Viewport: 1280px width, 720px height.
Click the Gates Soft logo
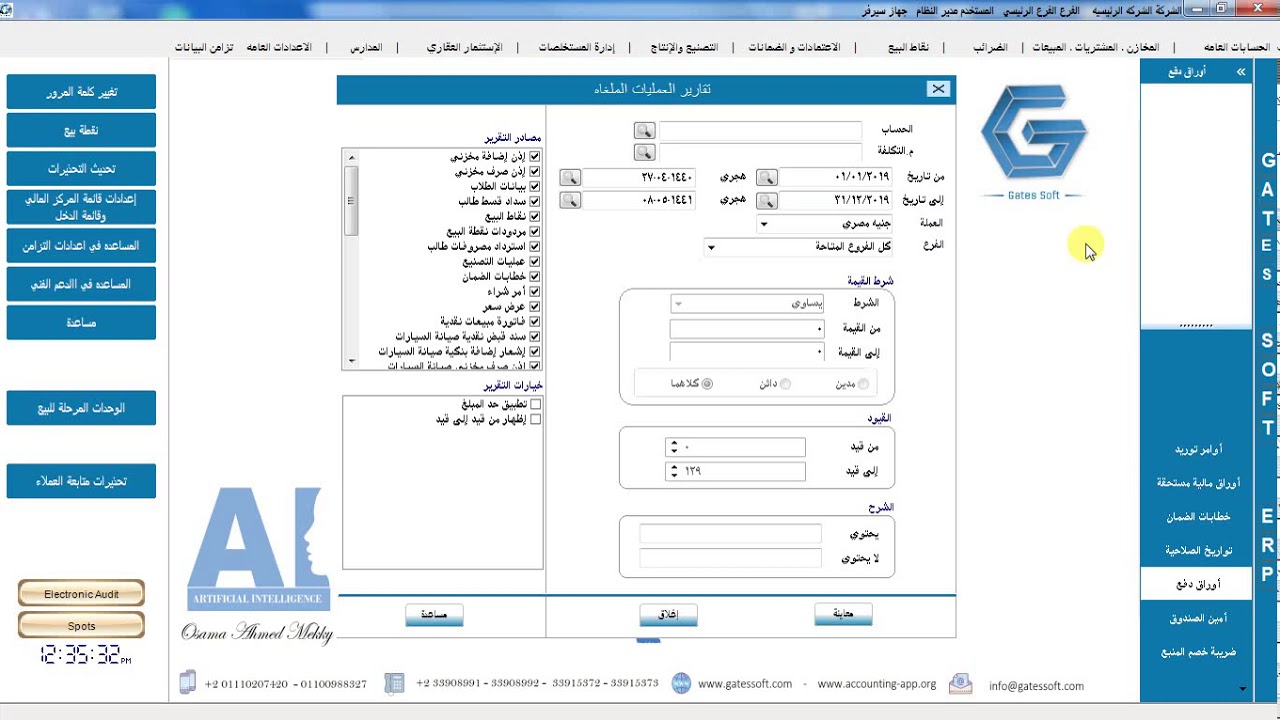pos(1033,143)
